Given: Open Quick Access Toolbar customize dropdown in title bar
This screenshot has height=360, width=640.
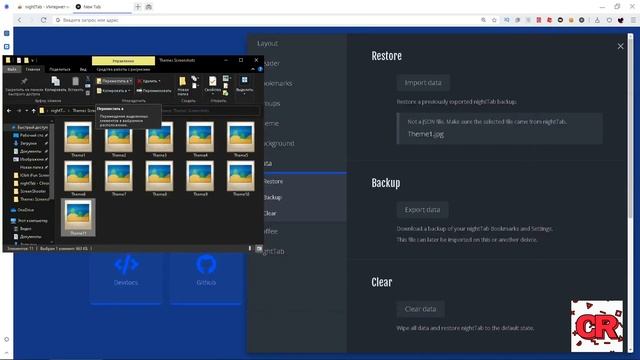Looking at the screenshot, I should [x=33, y=60].
